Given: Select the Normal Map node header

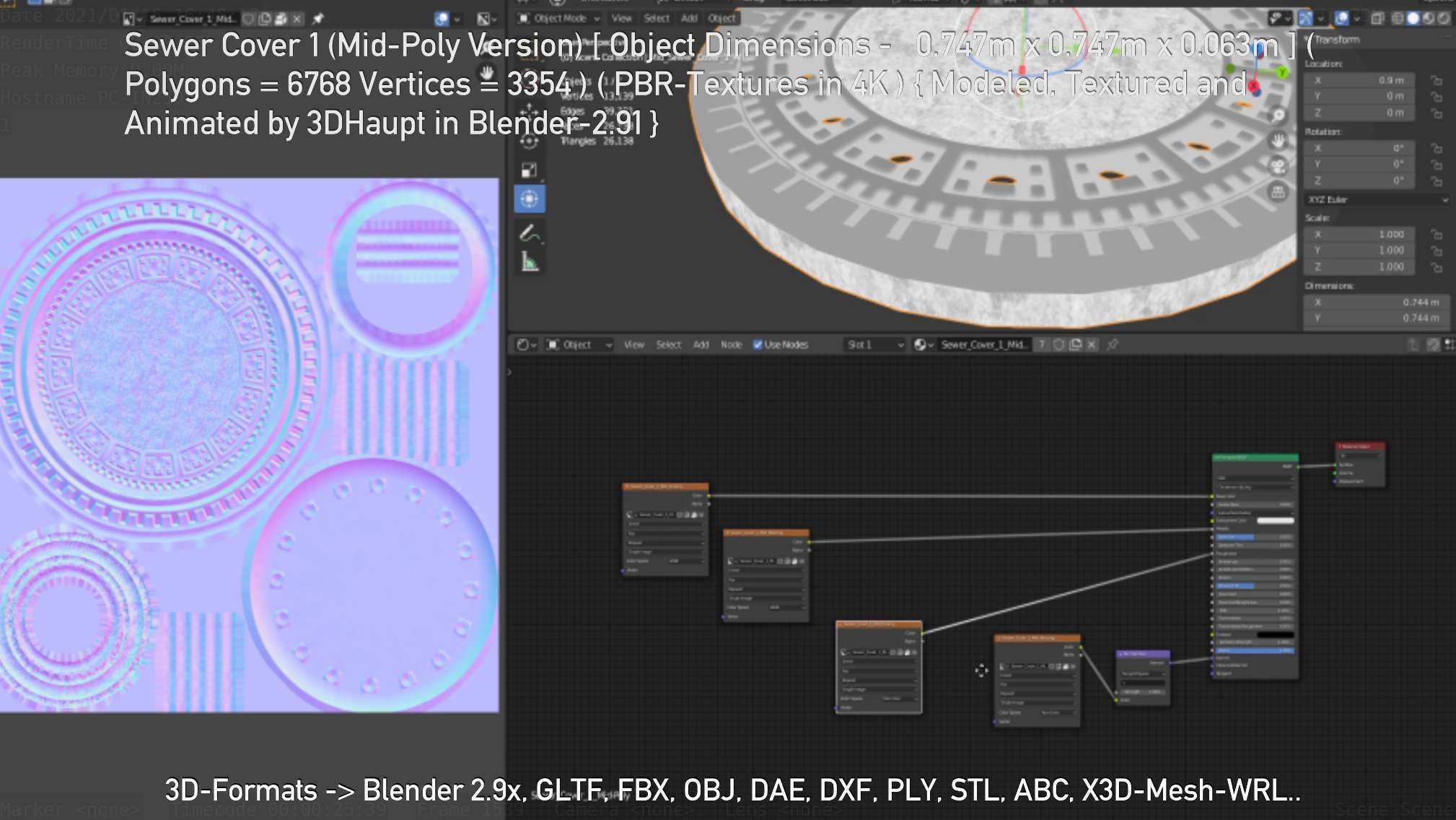Looking at the screenshot, I should pos(1144,654).
